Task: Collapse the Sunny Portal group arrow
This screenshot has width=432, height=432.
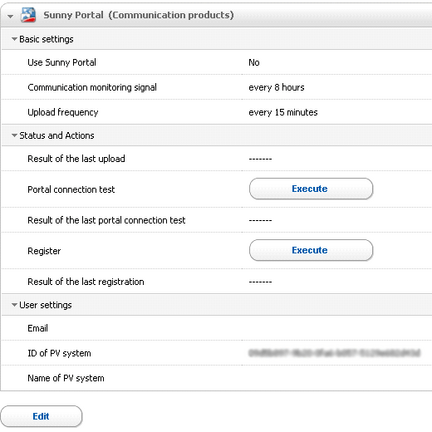Action: [x=10, y=16]
